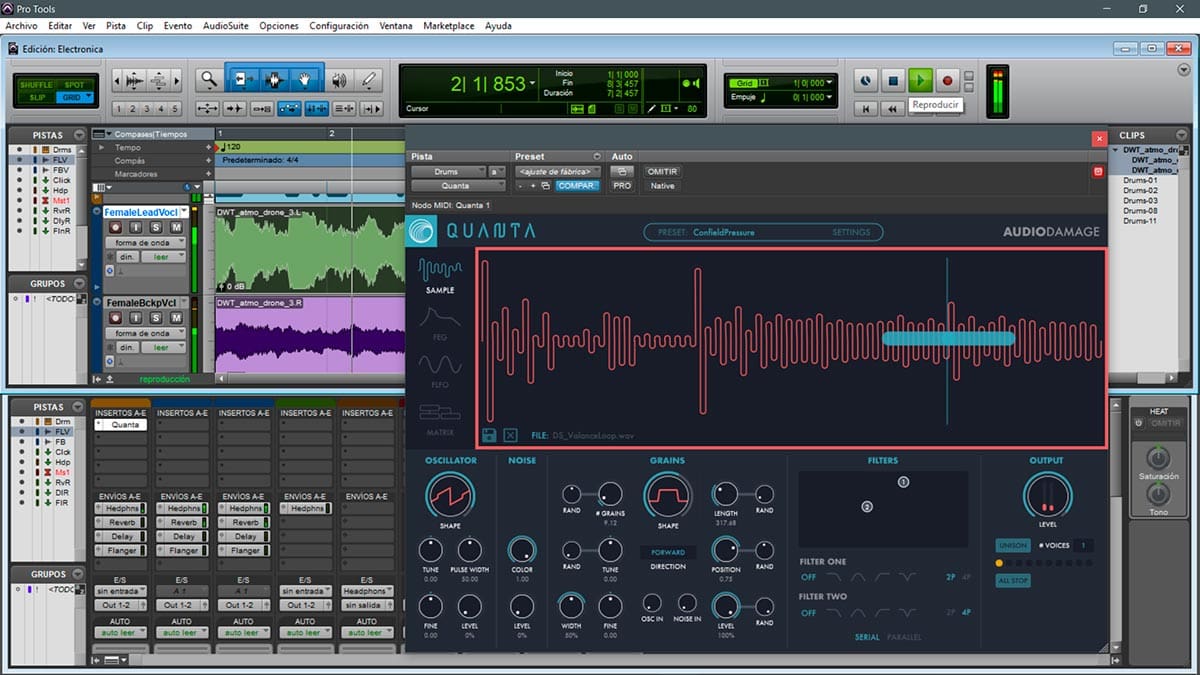The image size is (1200, 675).
Task: Click the Stop transport button
Action: [895, 80]
